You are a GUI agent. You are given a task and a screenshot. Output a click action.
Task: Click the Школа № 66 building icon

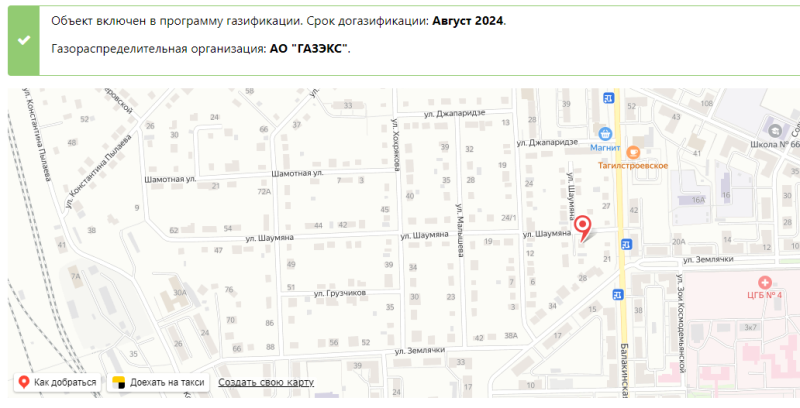tap(775, 130)
